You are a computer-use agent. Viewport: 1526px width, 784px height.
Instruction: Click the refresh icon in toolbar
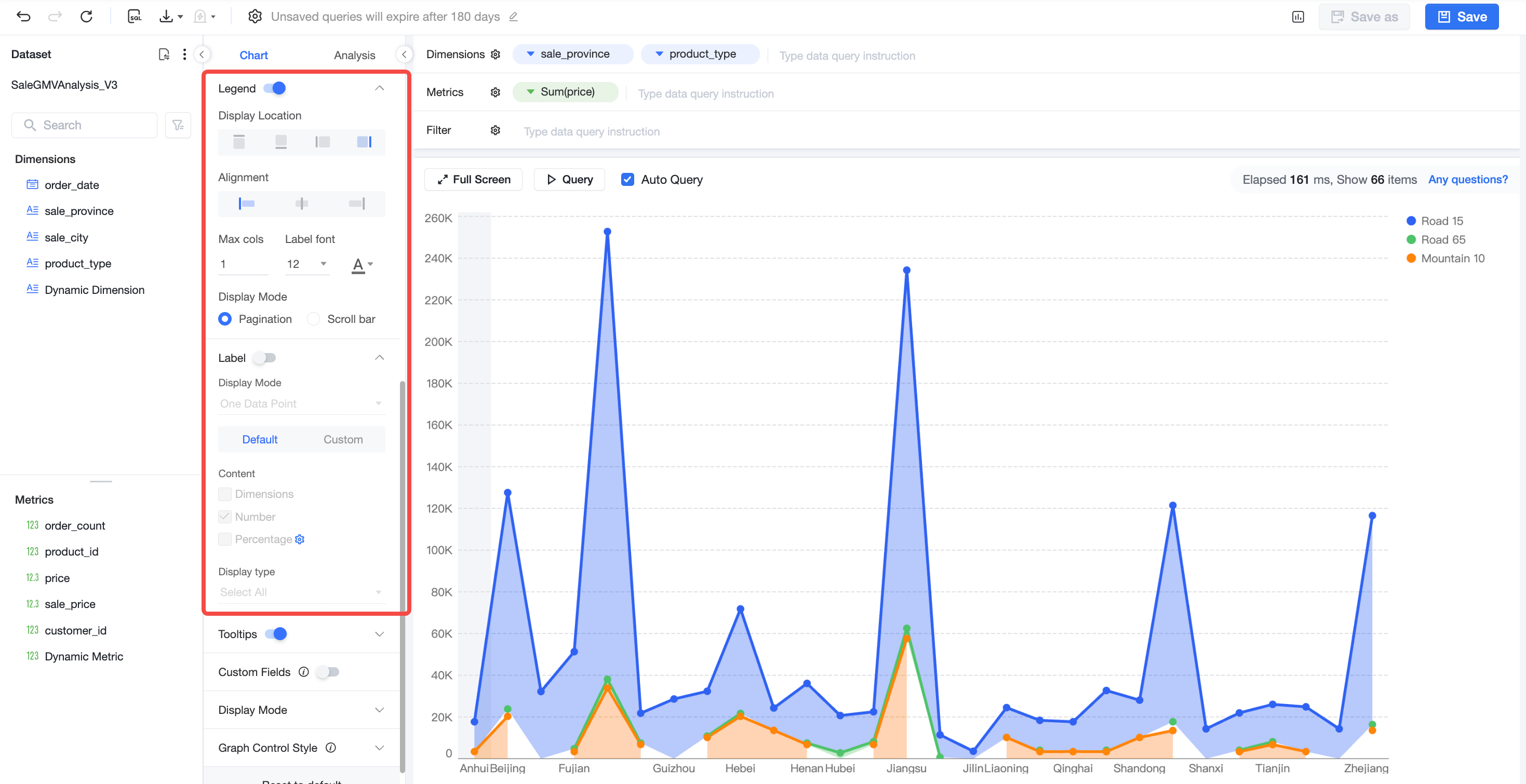coord(87,17)
